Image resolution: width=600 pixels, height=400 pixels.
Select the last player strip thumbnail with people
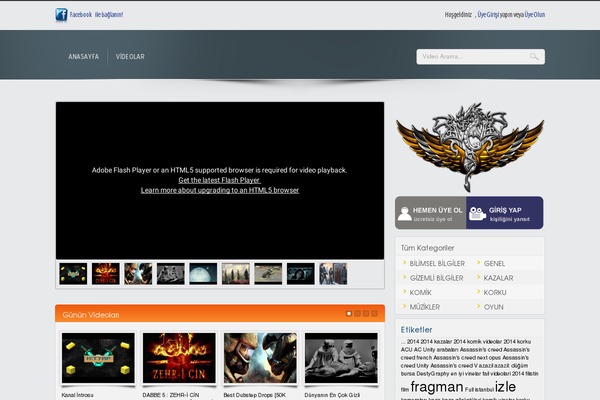(x=333, y=274)
